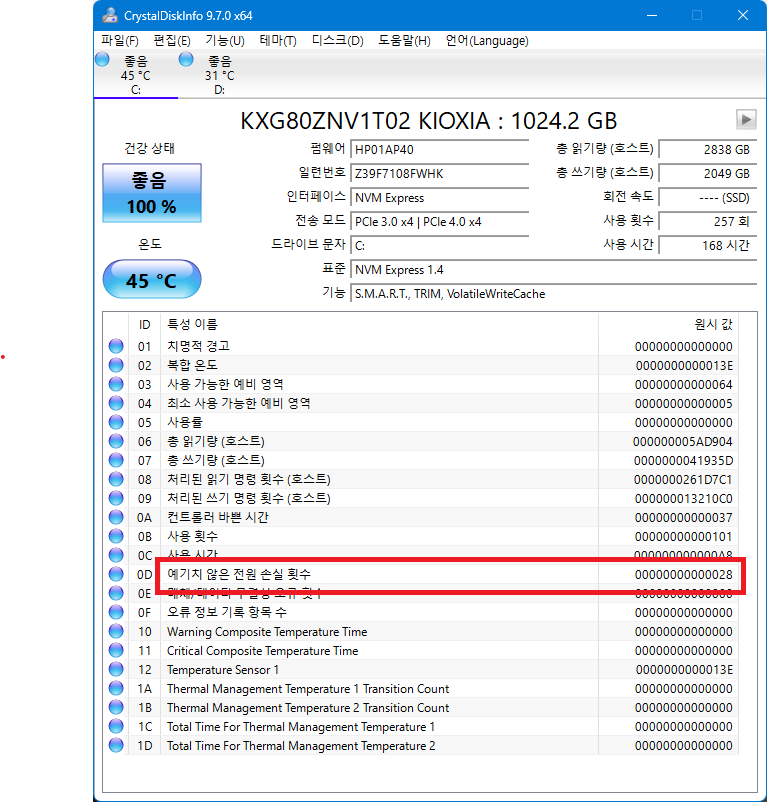Open the 언어(Language) menu
Screen dimensions: 767x802
coord(487,40)
